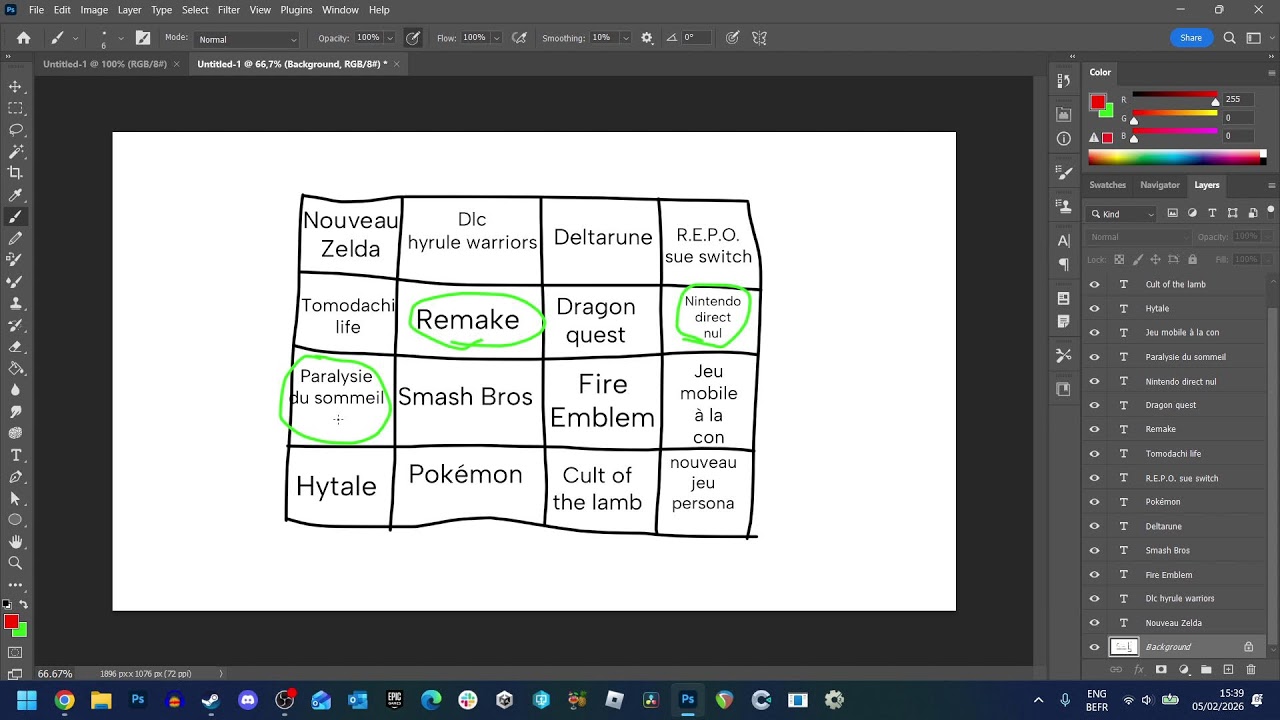Add layer style fx icon
Screen dimensions: 1280x720
tap(1138, 669)
